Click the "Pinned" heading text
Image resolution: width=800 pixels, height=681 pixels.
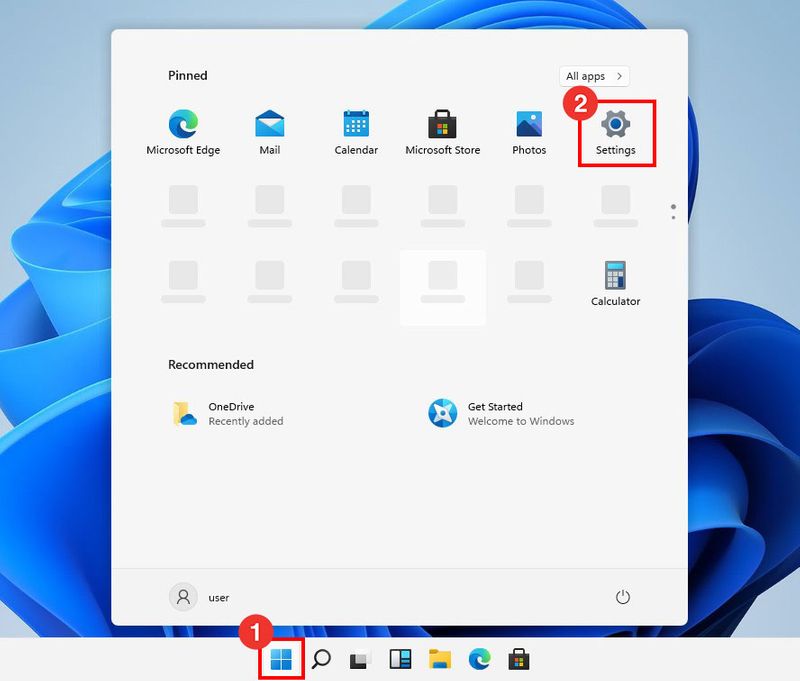[188, 75]
